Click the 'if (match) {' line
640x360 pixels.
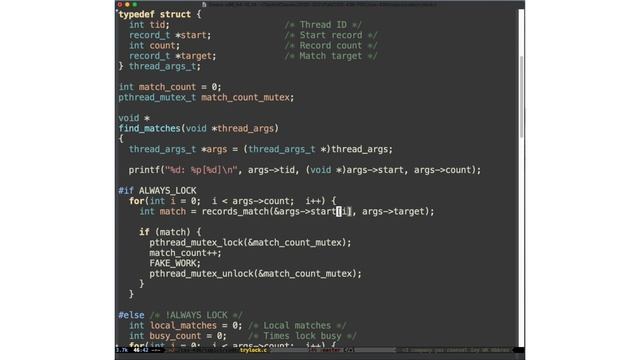tap(170, 232)
